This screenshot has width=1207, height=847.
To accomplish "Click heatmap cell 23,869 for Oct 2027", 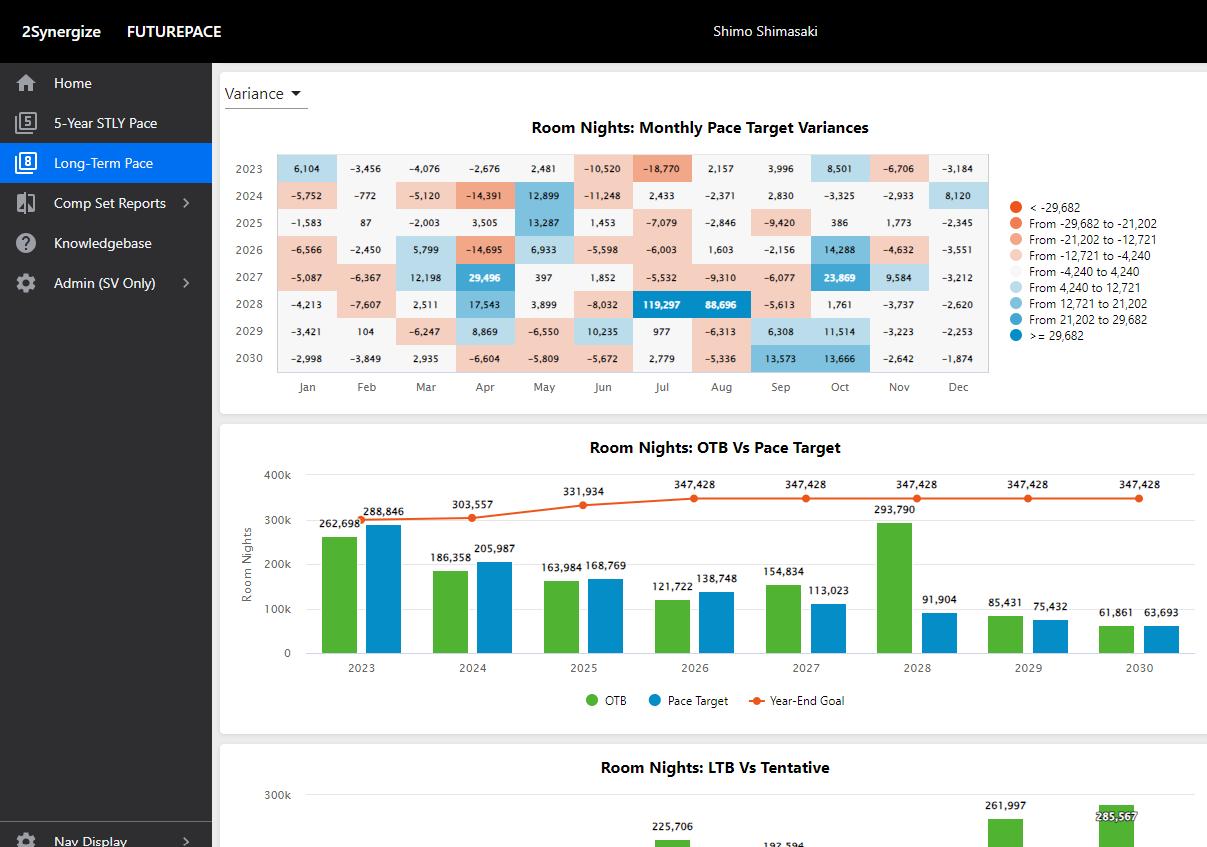I will (840, 277).
